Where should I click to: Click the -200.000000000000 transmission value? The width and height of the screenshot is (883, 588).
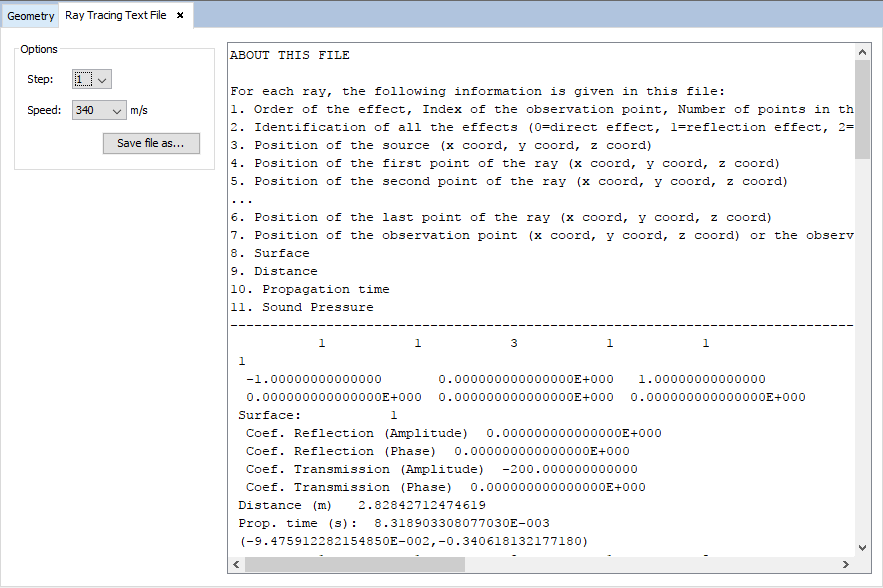click(569, 469)
